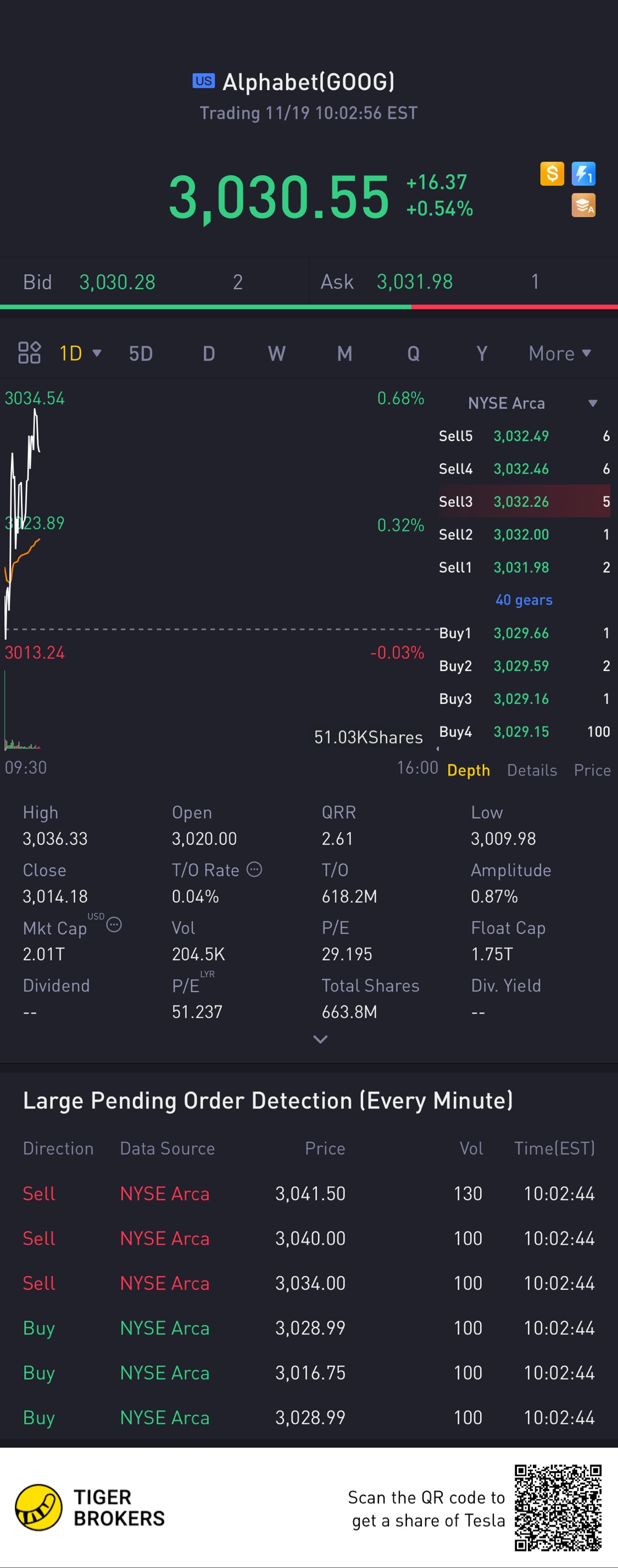Screen dimensions: 618x1568
Task: Switch to the Price tab
Action: [x=592, y=770]
